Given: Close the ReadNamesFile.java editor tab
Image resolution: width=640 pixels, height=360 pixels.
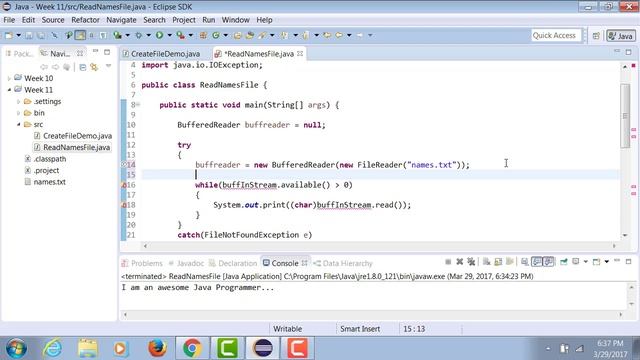Looking at the screenshot, I should coord(300,53).
